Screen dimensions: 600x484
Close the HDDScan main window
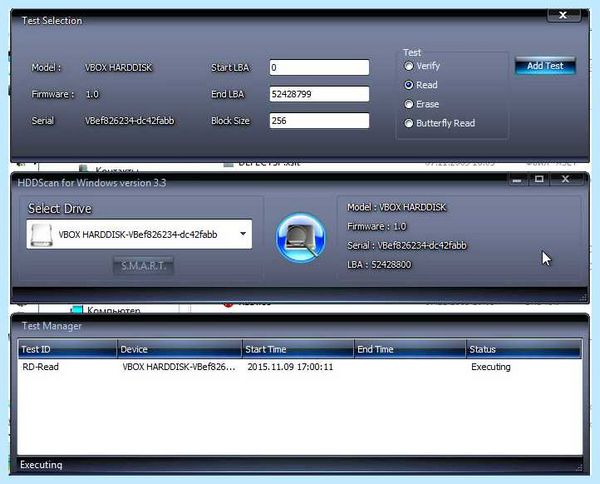pyautogui.click(x=565, y=179)
